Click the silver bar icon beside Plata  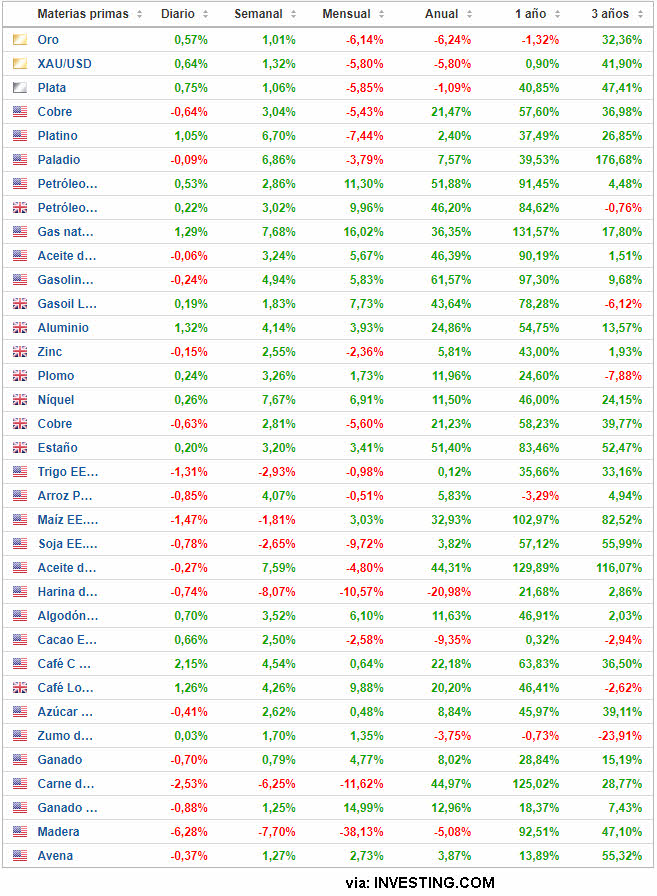click(x=20, y=88)
